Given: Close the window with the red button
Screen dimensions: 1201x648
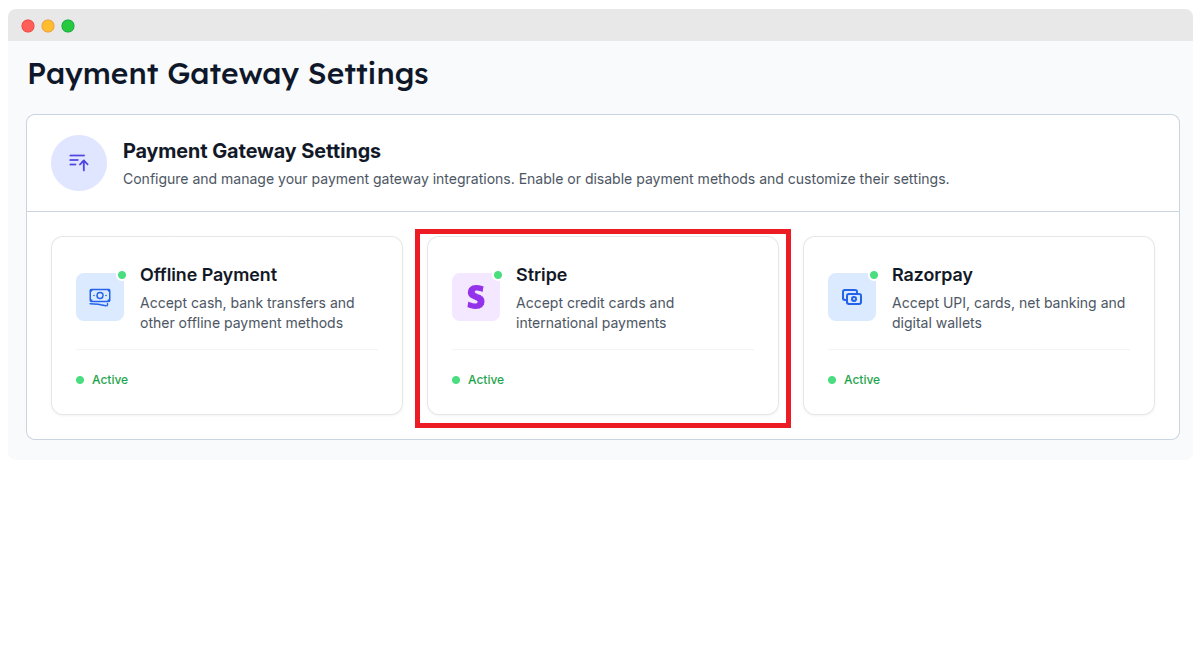Looking at the screenshot, I should 28,26.
